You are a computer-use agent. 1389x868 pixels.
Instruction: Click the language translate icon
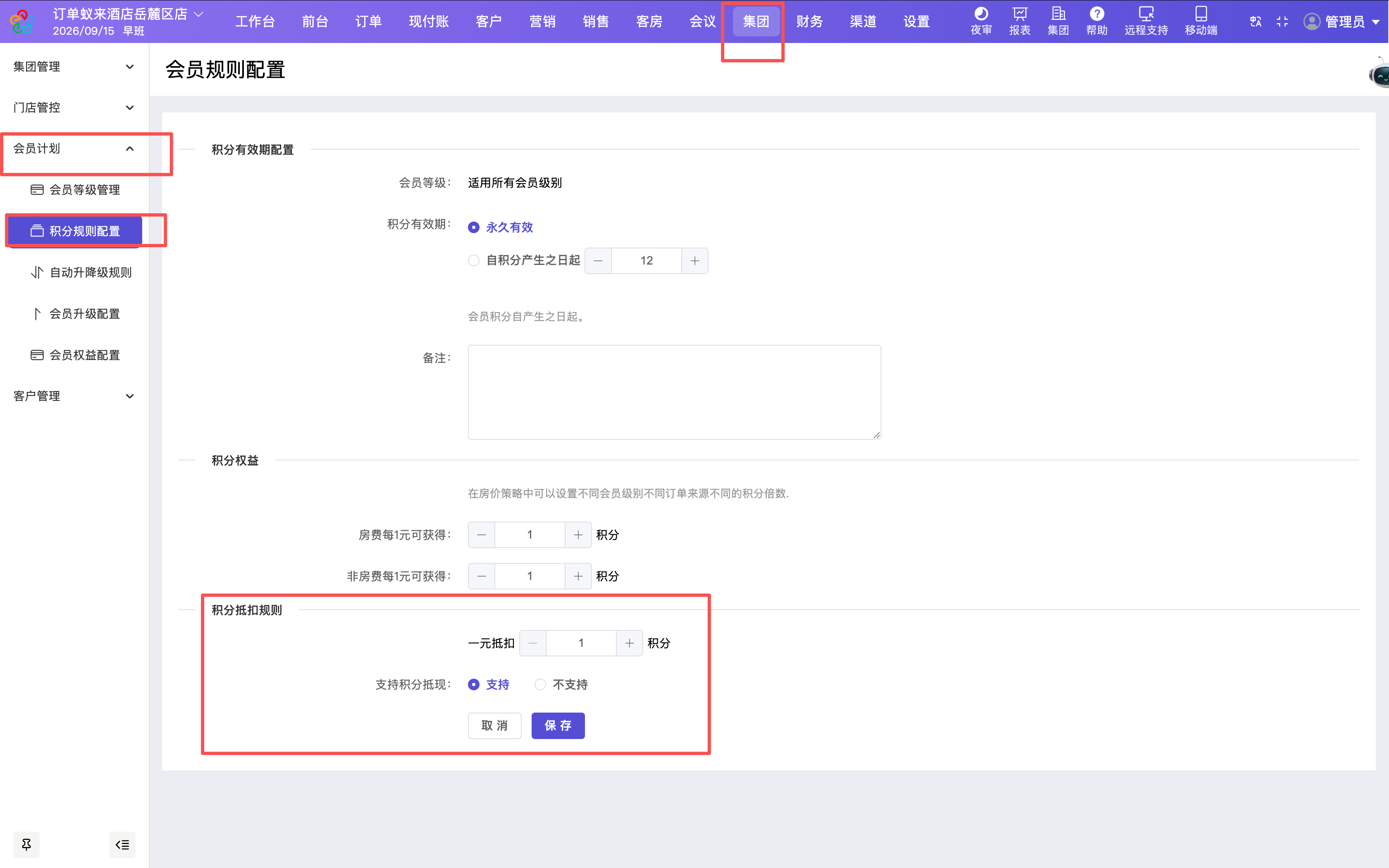click(x=1255, y=22)
